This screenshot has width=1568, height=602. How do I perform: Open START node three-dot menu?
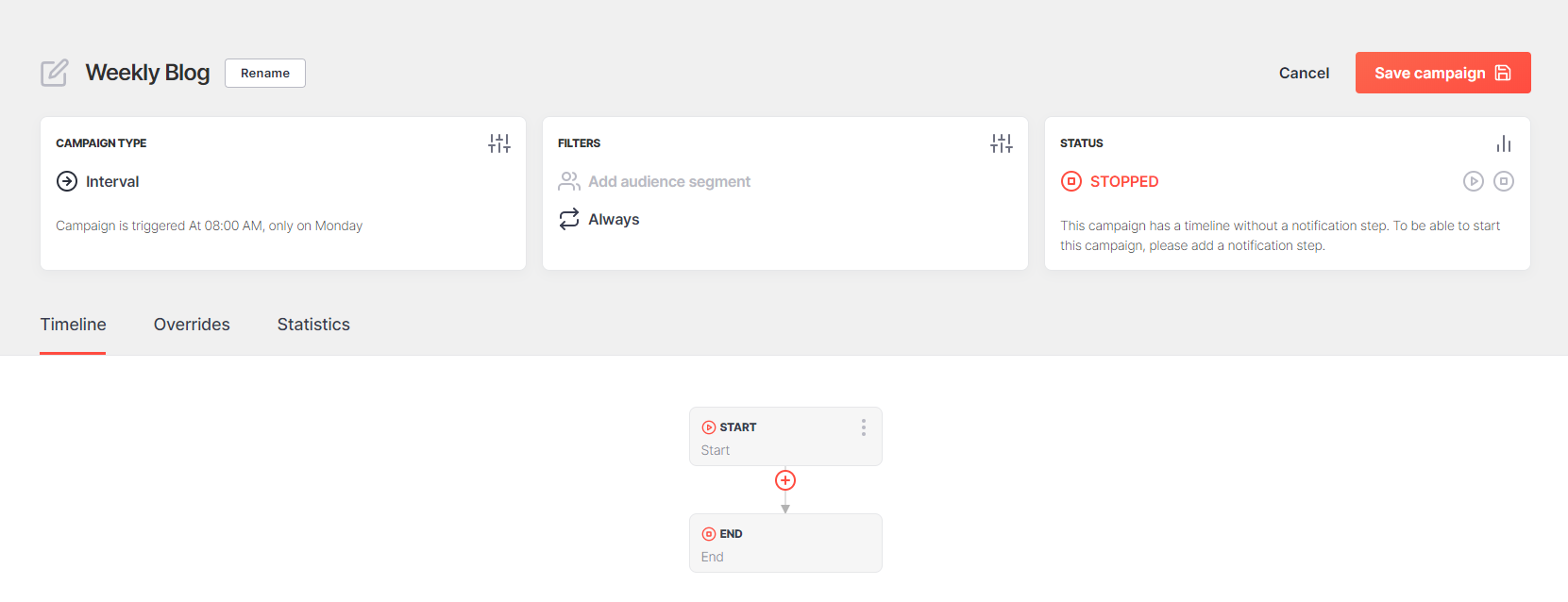pos(863,427)
